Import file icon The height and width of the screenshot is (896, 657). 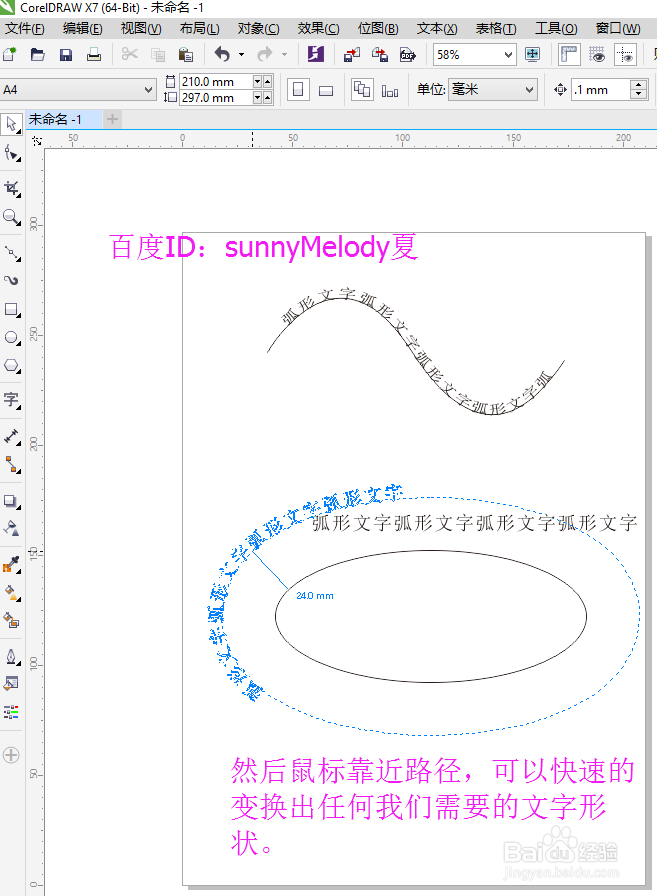point(351,55)
